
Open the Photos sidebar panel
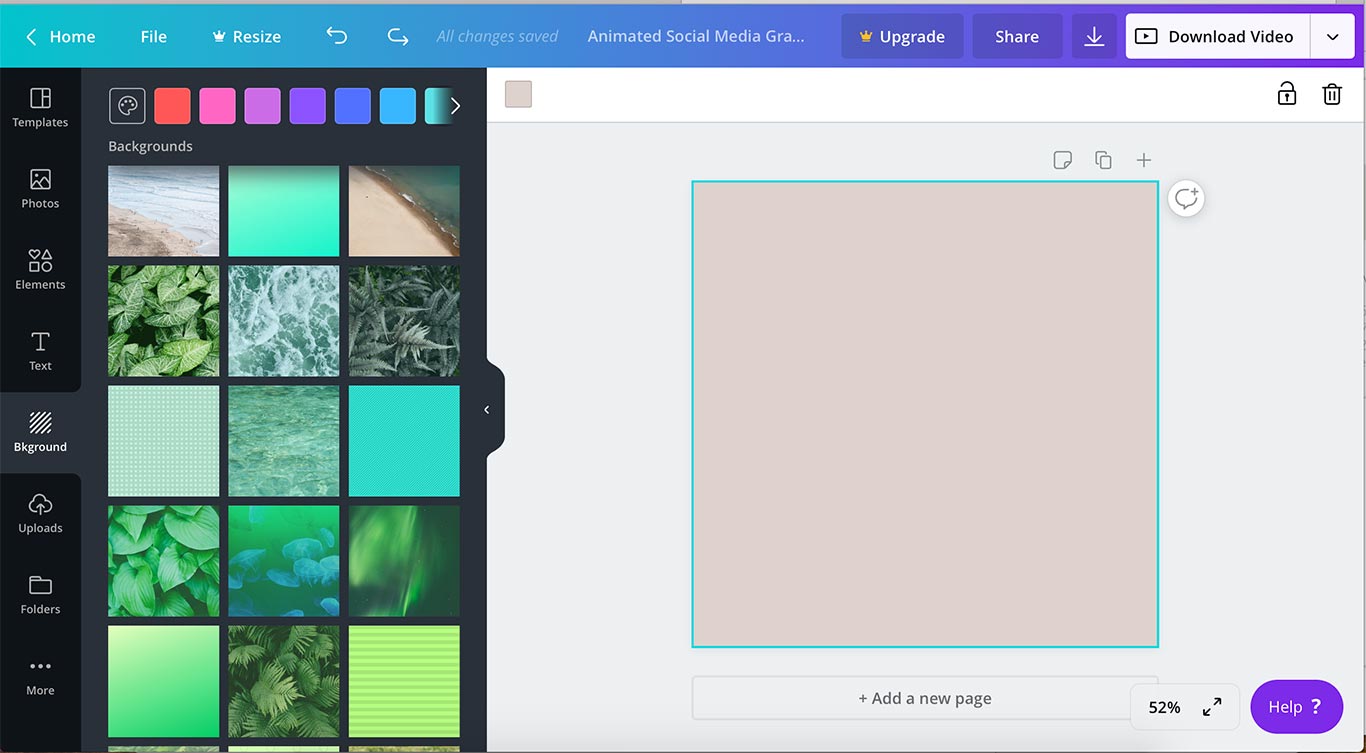(x=40, y=189)
